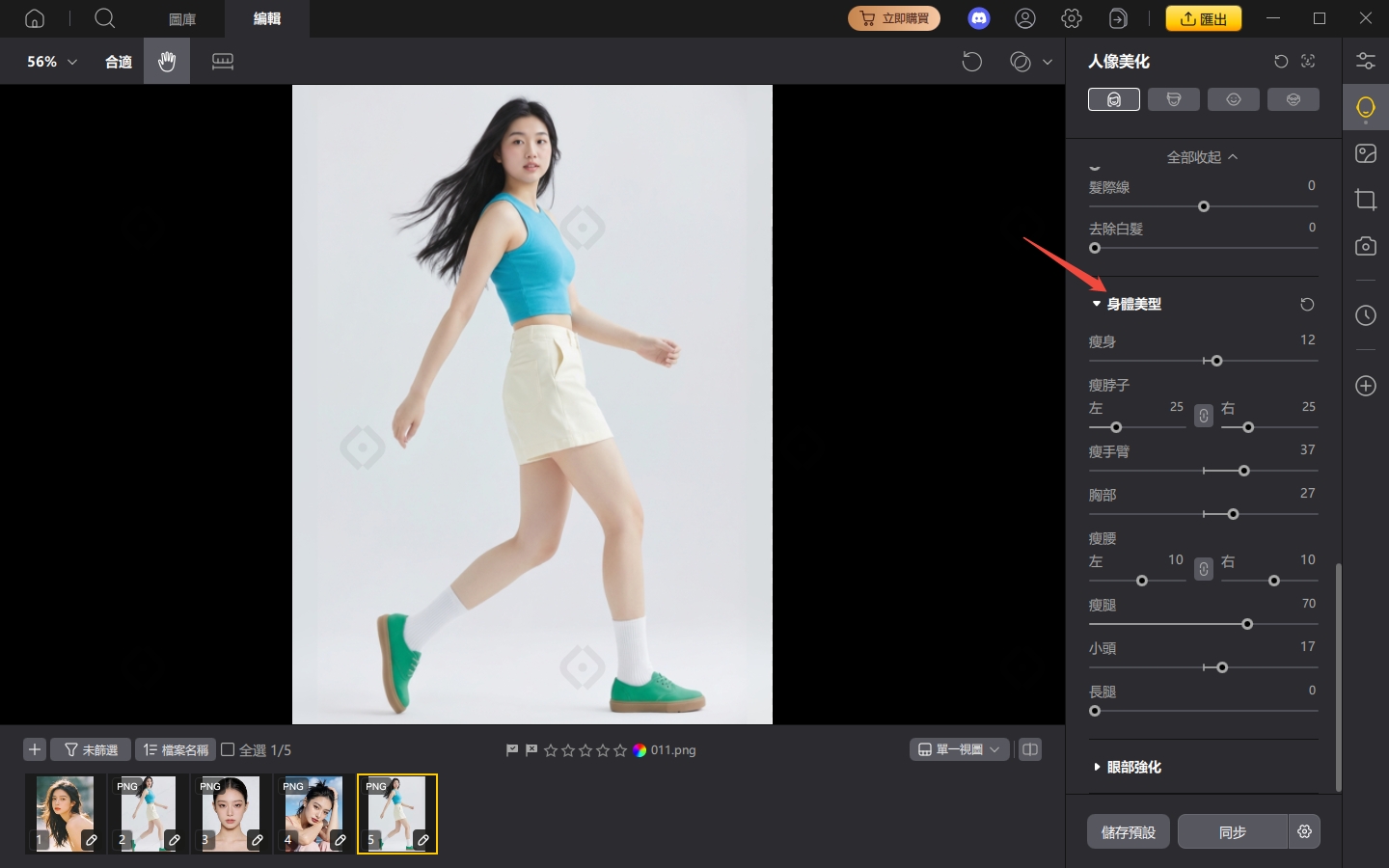The image size is (1389, 868).
Task: Click the camera snapshot sidebar icon
Action: (1365, 246)
